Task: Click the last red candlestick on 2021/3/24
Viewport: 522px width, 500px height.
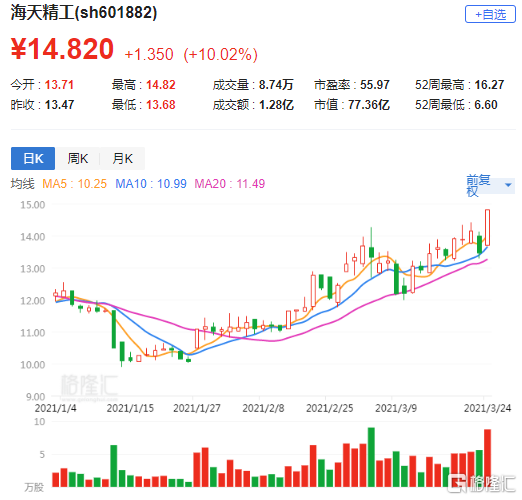Action: pos(487,227)
